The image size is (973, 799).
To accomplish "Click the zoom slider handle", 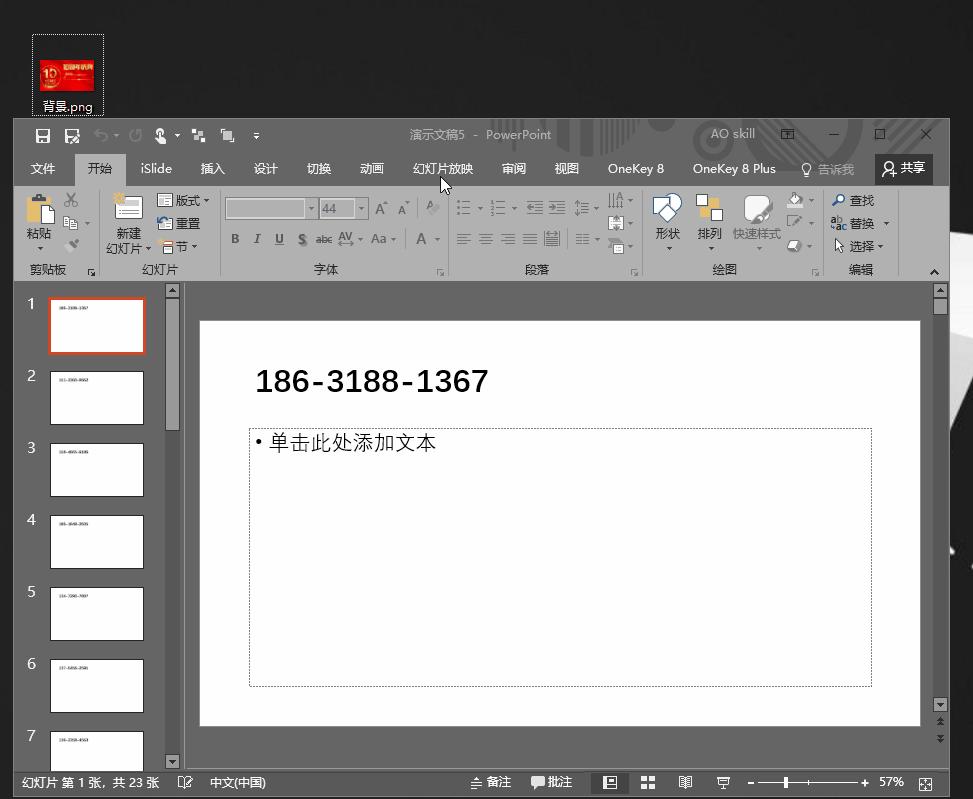I will (x=786, y=782).
